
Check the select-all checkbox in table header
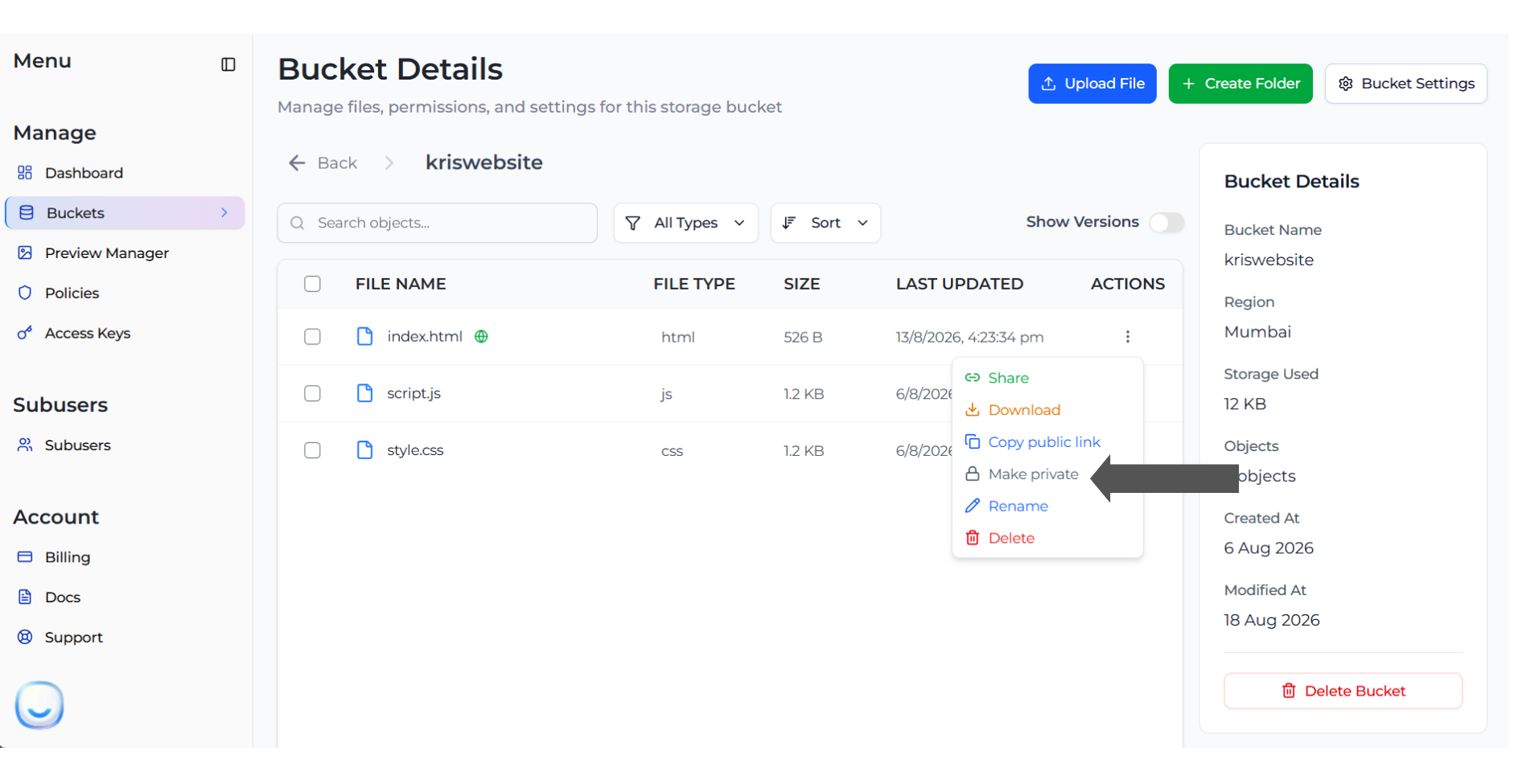312,284
